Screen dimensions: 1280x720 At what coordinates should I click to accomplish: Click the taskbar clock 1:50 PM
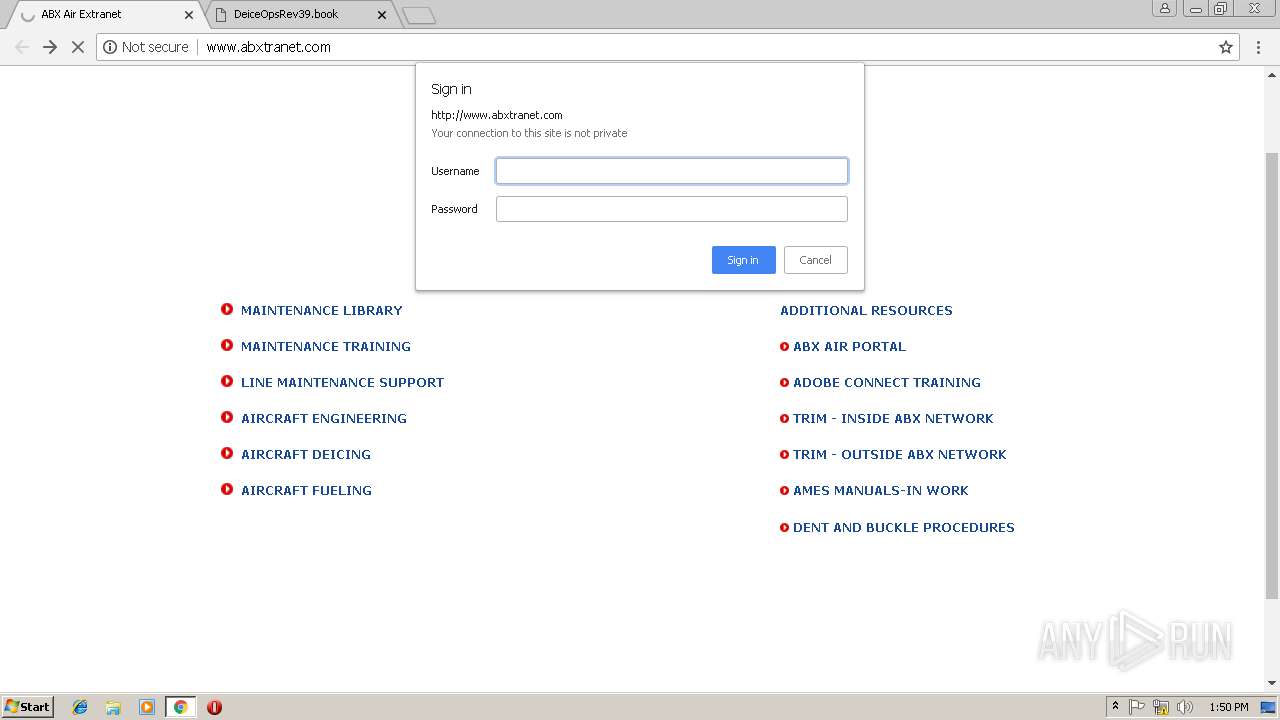[1229, 707]
